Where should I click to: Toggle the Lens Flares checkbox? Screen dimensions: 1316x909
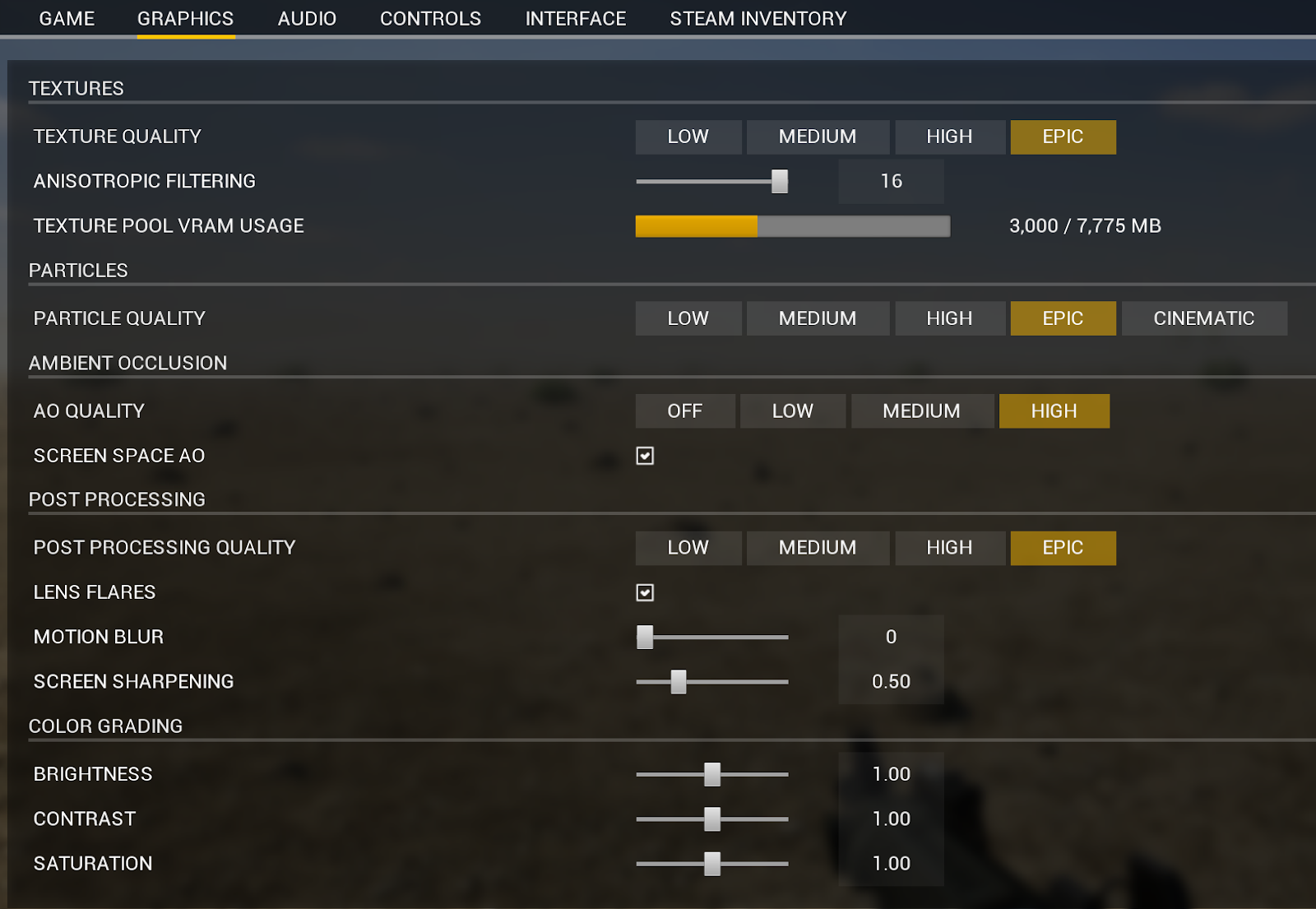[x=645, y=592]
